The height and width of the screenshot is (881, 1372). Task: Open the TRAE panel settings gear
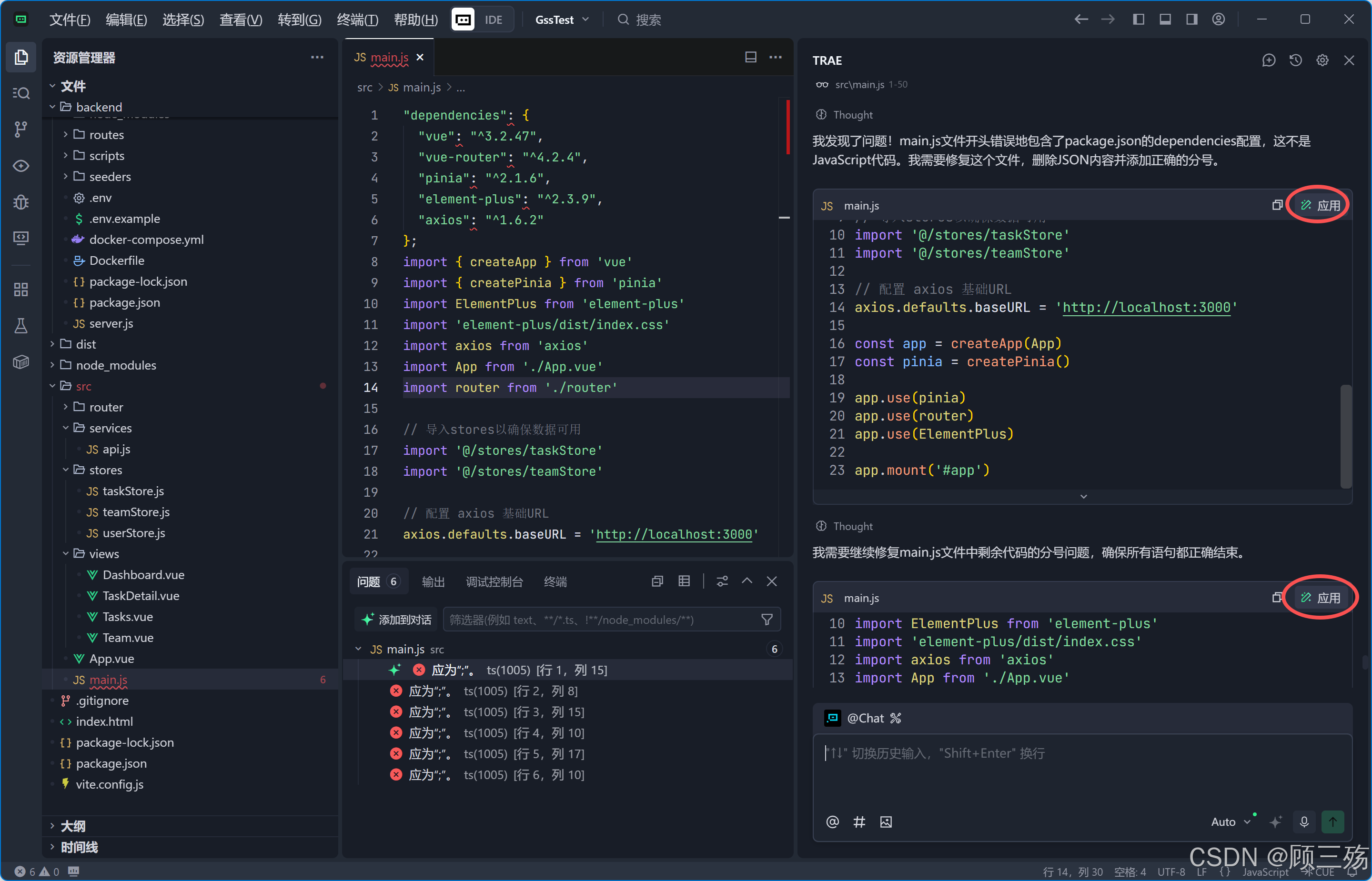click(1322, 60)
